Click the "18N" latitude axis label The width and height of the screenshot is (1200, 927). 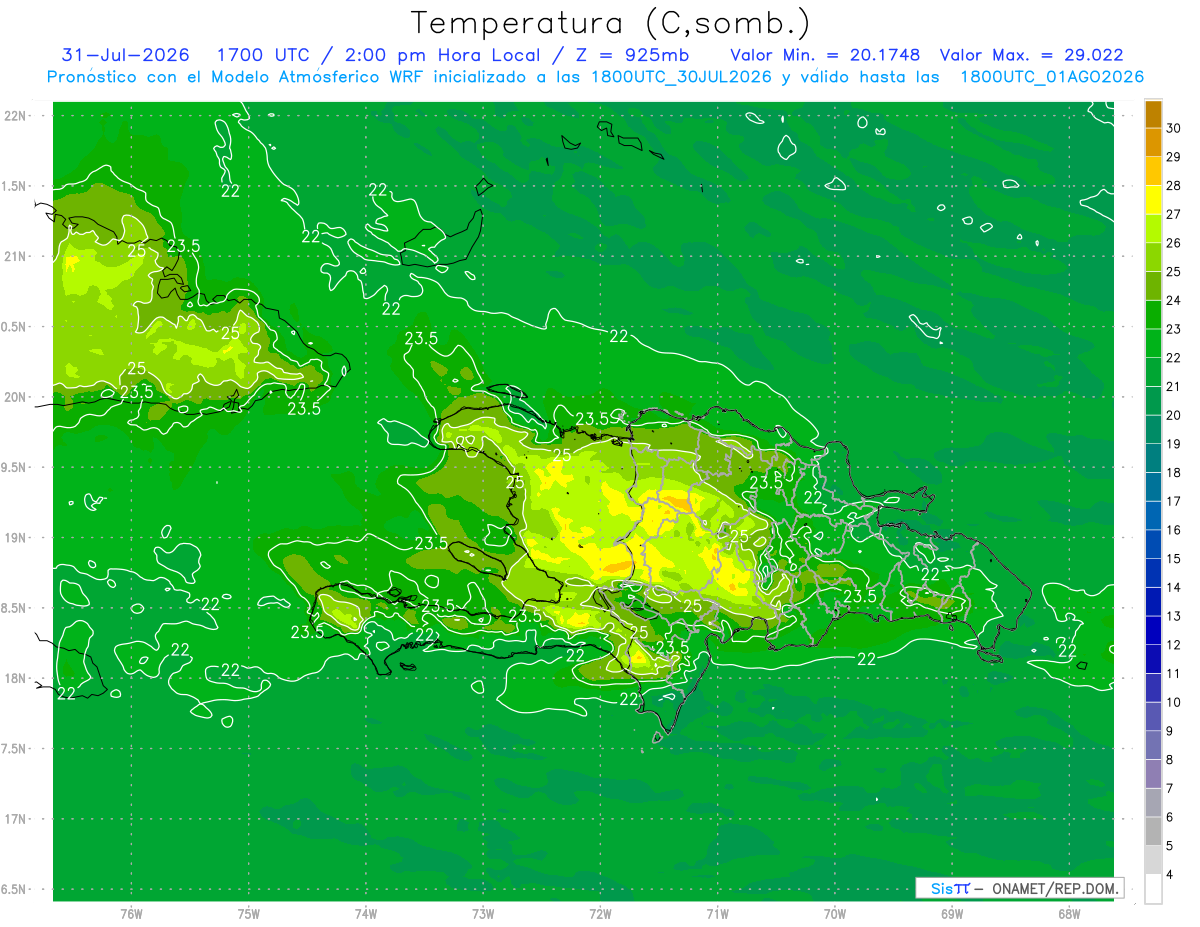[17, 679]
